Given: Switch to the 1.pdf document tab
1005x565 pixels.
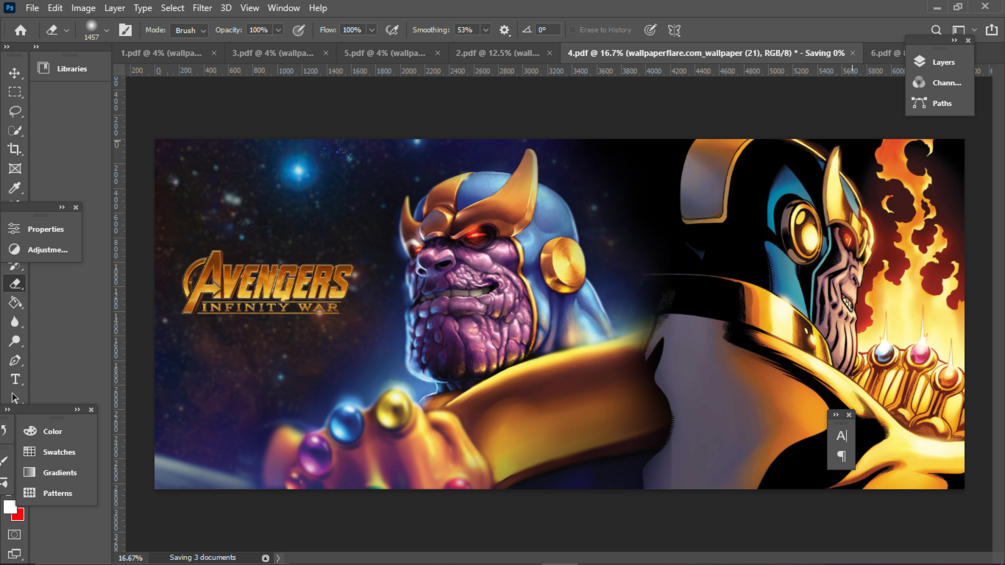Looking at the screenshot, I should tap(162, 53).
